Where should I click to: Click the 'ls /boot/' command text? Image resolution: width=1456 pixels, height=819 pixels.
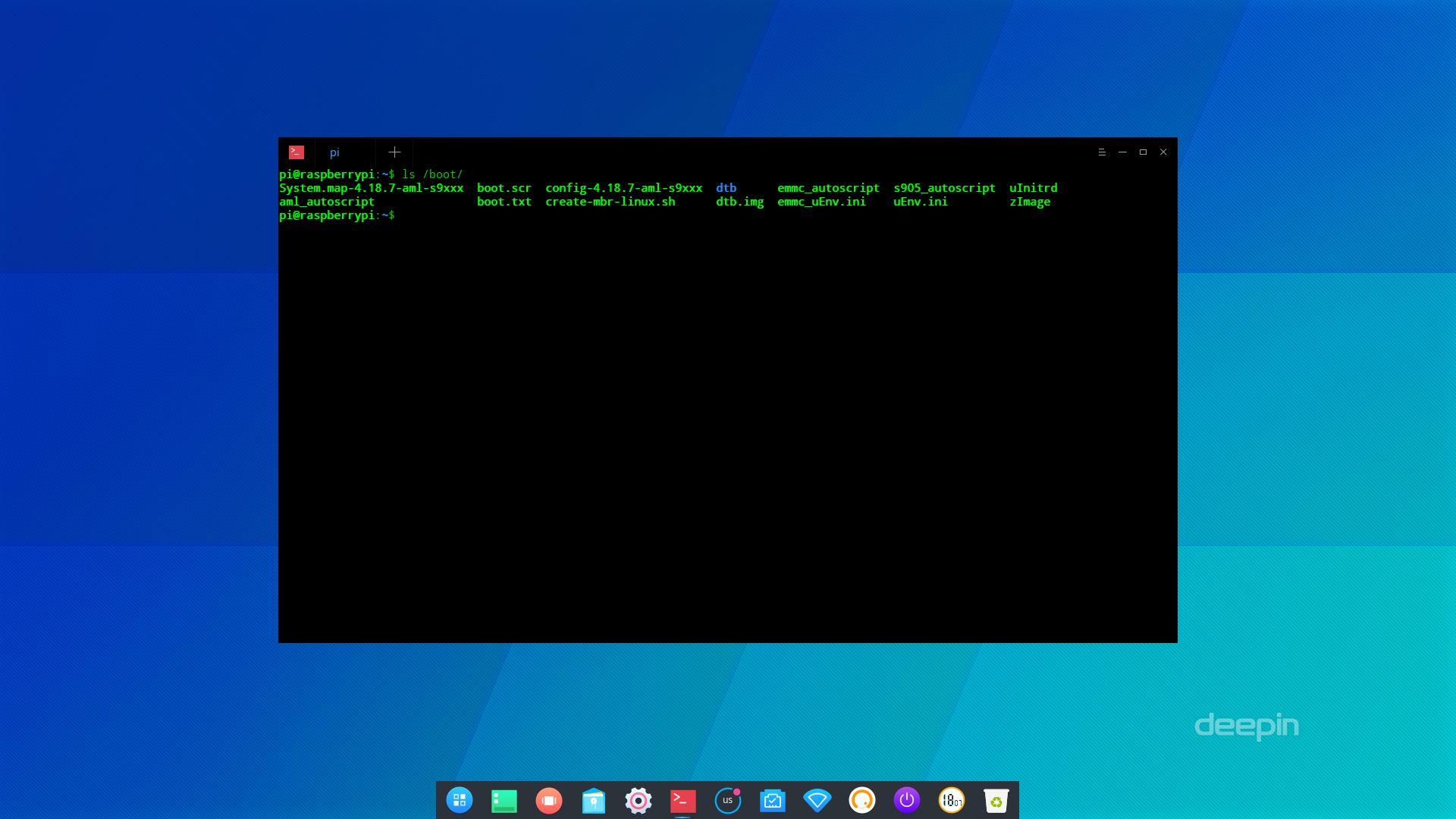tap(432, 174)
